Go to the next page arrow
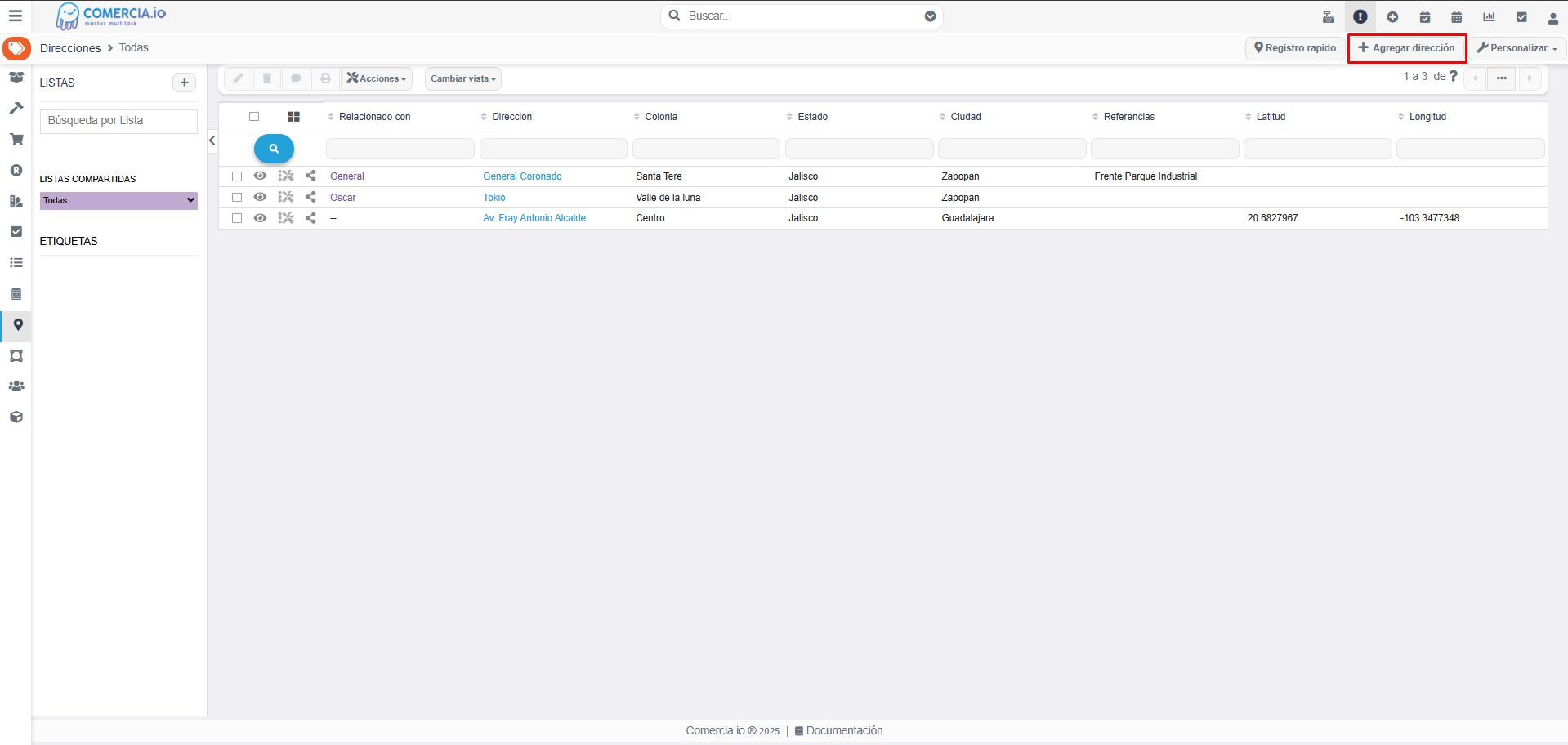Viewport: 1568px width, 745px height. coord(1530,78)
